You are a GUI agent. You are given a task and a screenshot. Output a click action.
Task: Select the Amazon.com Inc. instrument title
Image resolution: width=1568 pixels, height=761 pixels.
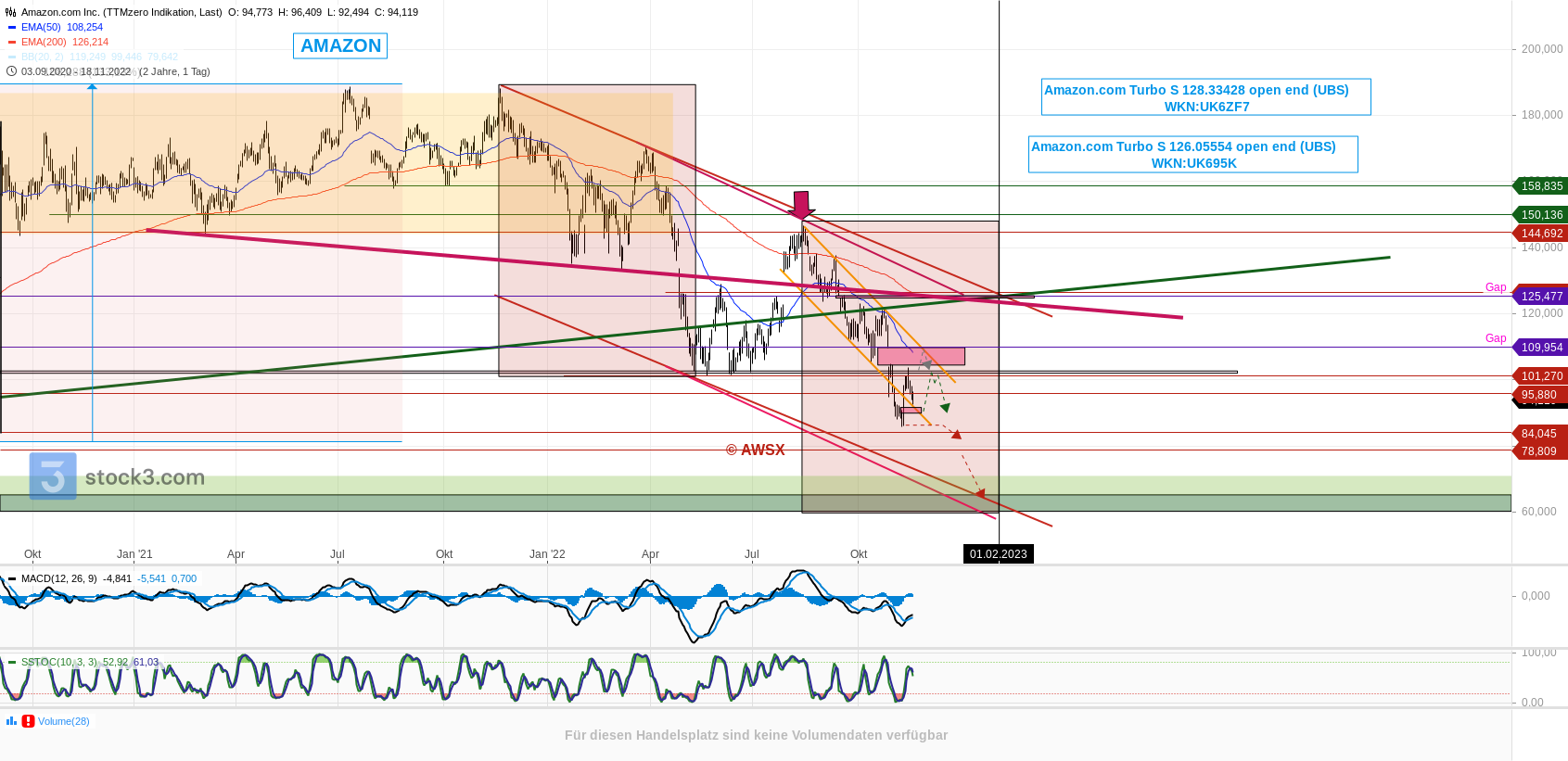[x=121, y=12]
